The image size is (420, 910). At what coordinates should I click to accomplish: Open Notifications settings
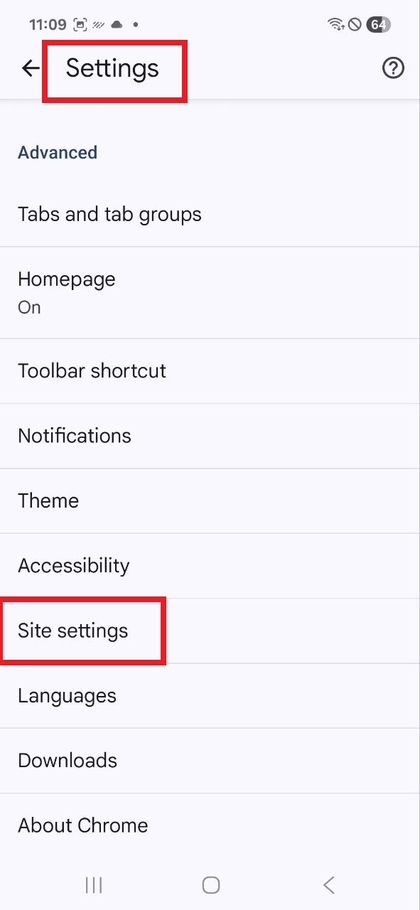(210, 436)
